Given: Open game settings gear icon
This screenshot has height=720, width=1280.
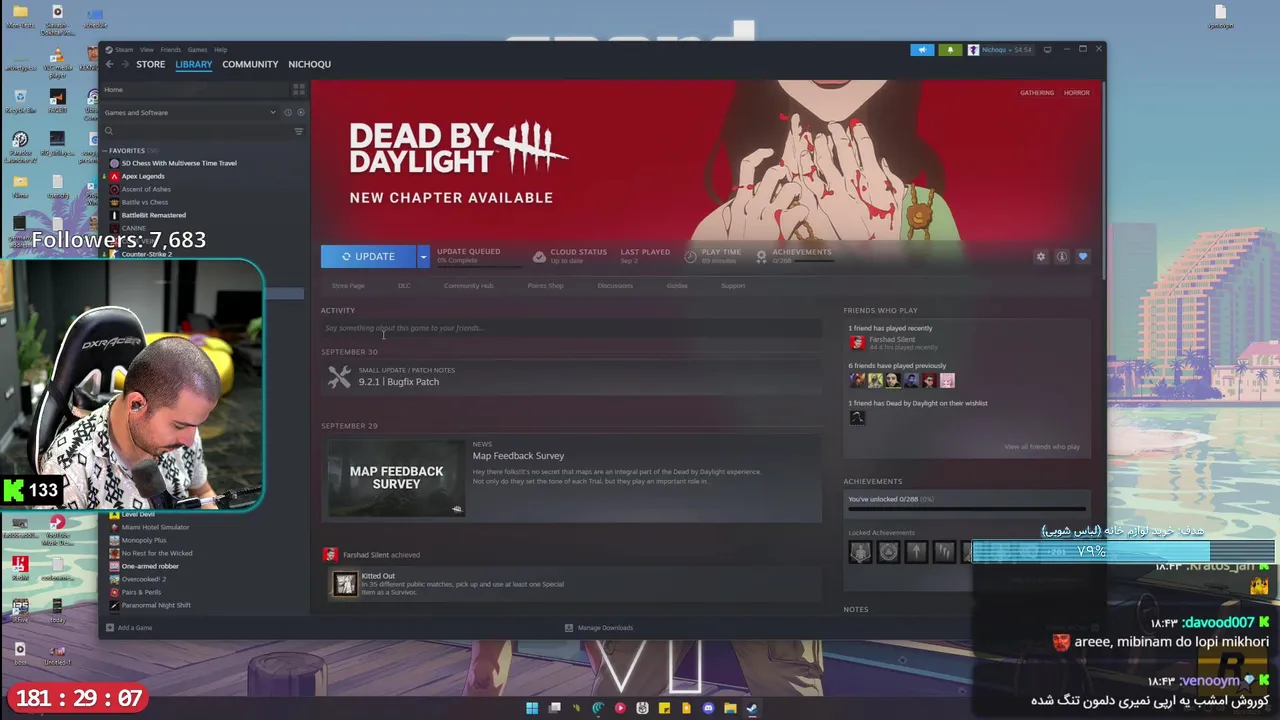Looking at the screenshot, I should (1041, 257).
